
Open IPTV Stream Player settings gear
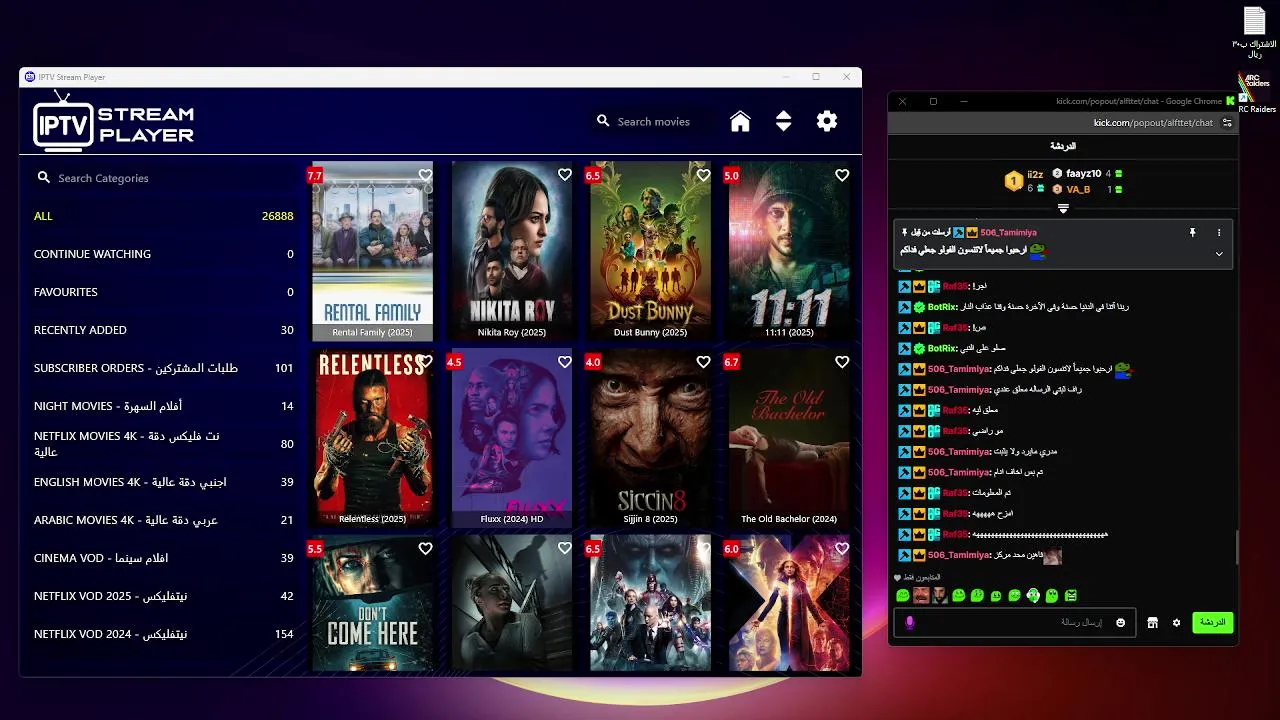[826, 121]
